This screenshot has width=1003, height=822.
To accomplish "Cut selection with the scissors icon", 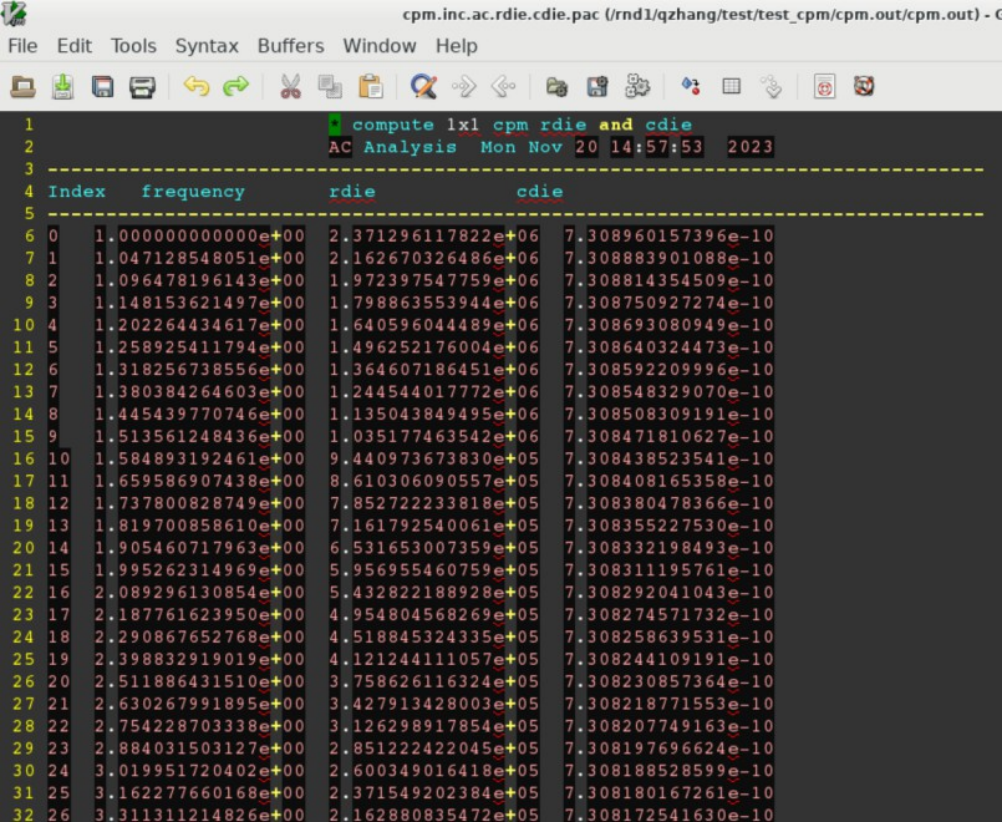I will click(x=290, y=86).
